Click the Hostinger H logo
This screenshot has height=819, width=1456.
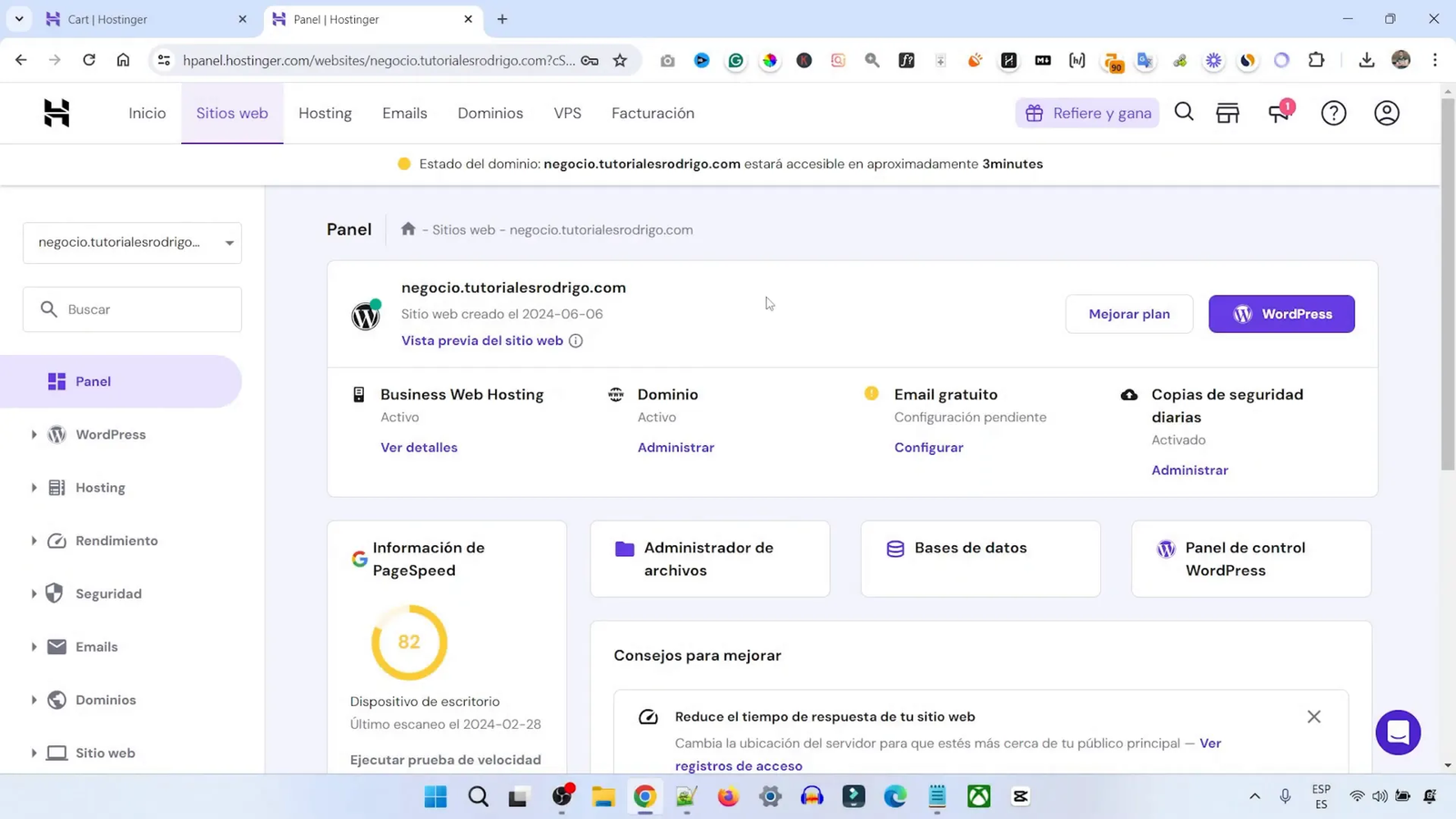pyautogui.click(x=55, y=112)
